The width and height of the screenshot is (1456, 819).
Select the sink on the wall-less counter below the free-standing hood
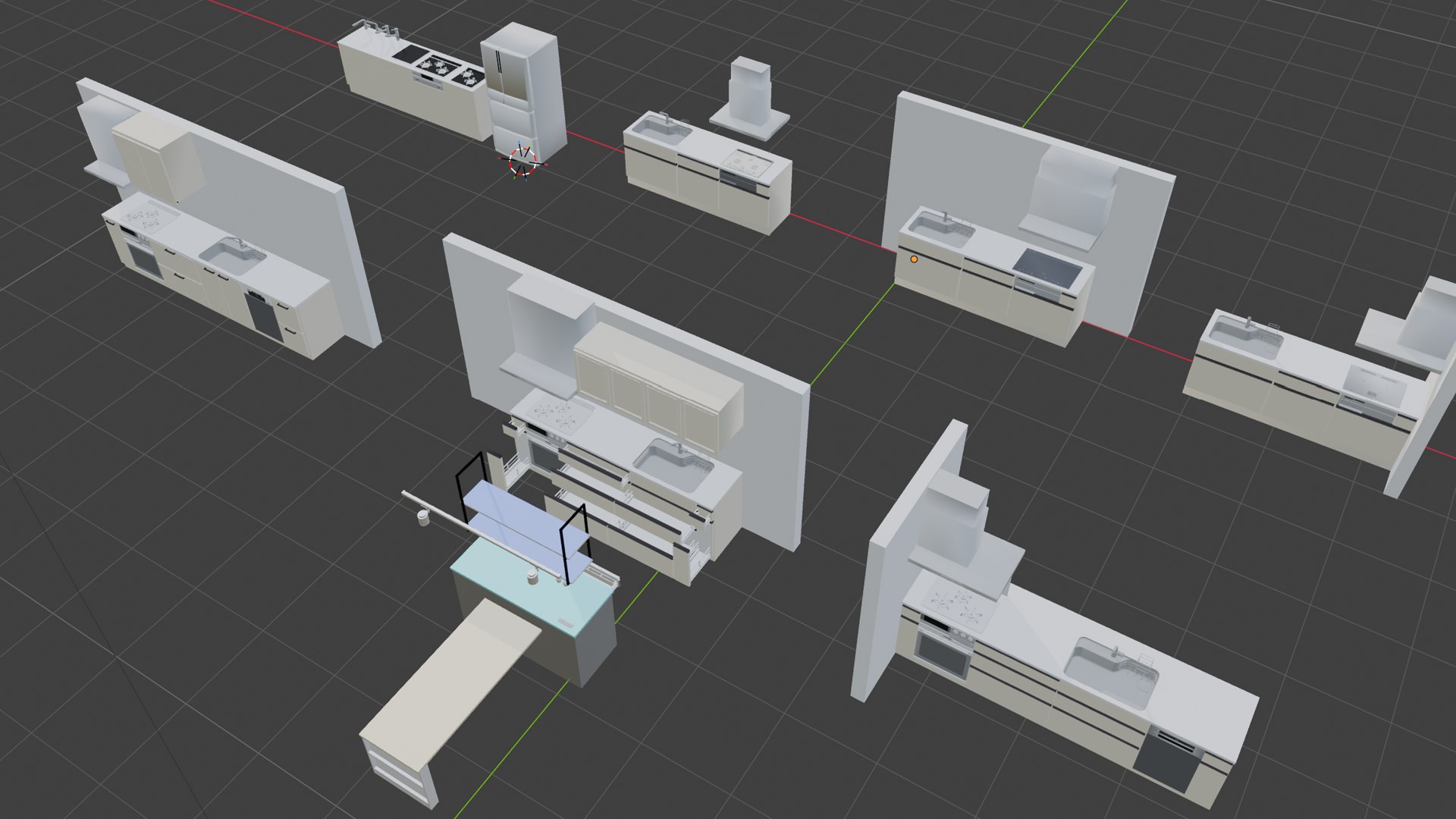tap(661, 128)
